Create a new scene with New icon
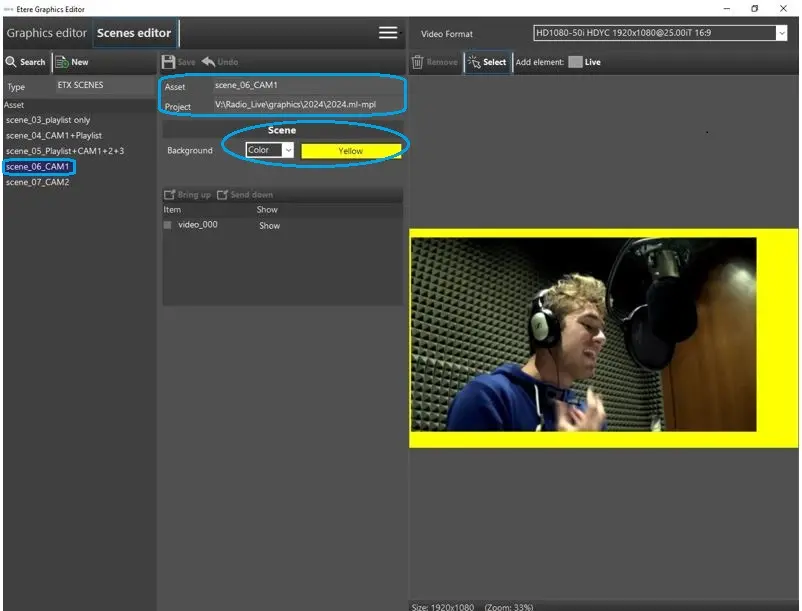The image size is (802, 611). [62, 62]
